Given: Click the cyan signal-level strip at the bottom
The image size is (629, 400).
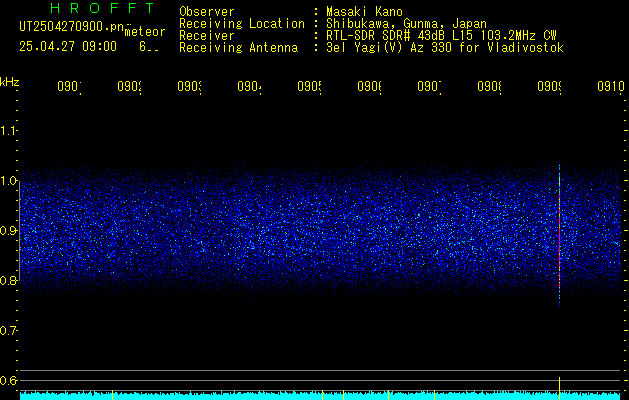Looking at the screenshot, I should (x=320, y=396).
